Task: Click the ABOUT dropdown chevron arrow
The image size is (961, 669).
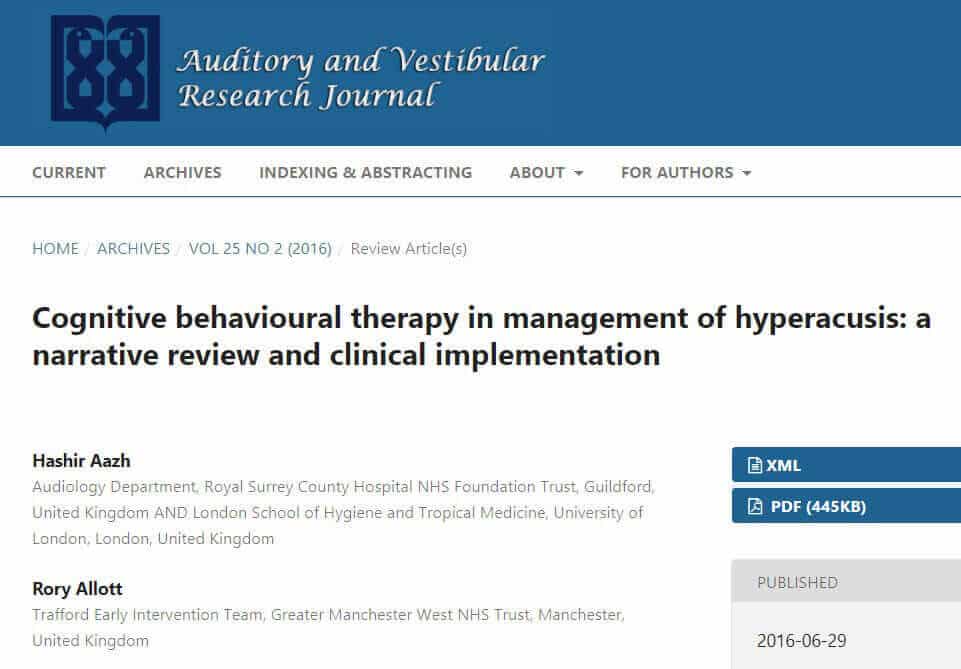Action: [x=576, y=173]
